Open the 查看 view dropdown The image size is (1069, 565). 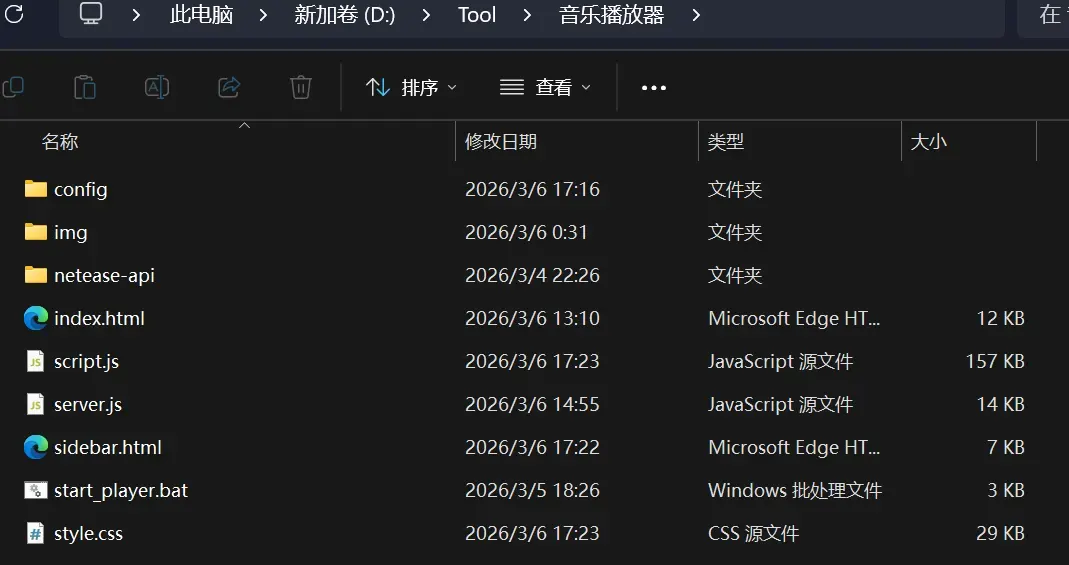click(x=545, y=87)
